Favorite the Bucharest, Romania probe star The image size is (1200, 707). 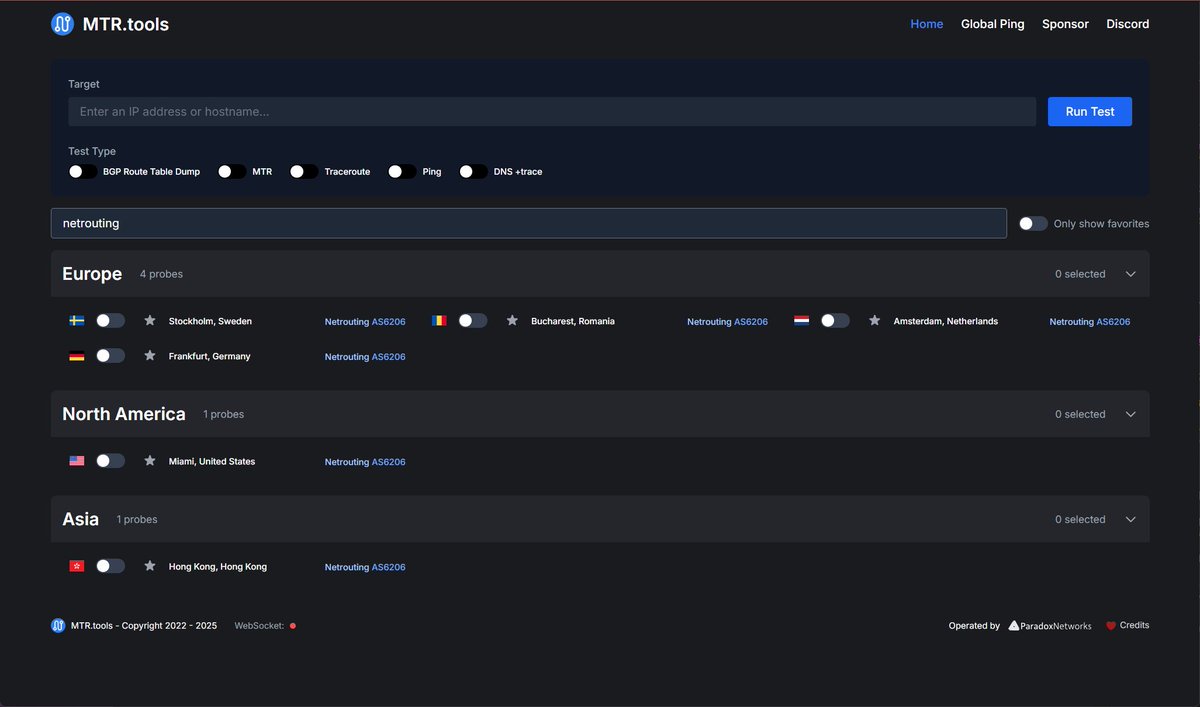512,321
